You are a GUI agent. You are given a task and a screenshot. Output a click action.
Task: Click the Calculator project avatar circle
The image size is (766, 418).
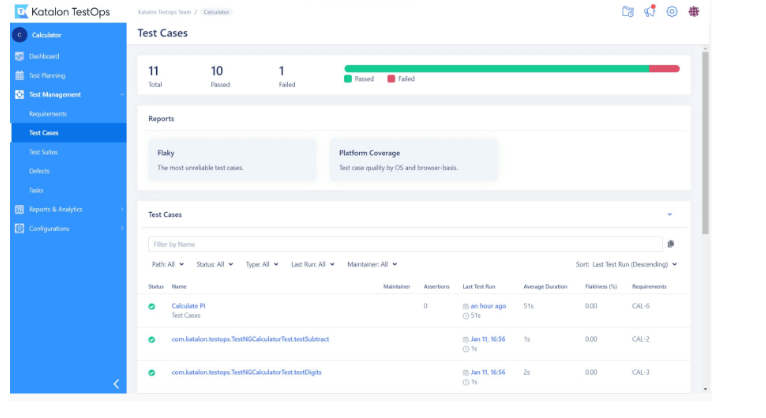(20, 35)
